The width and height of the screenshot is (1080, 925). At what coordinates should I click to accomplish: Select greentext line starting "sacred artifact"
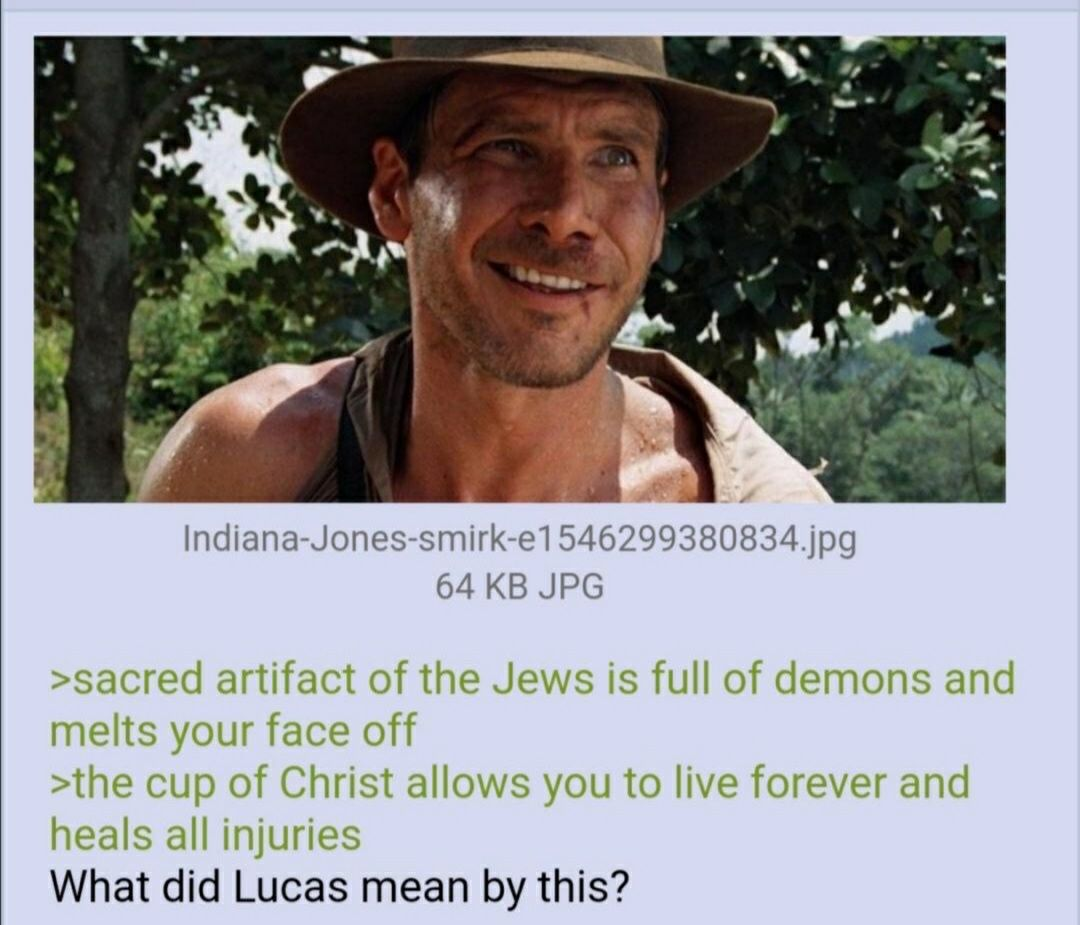click(532, 678)
